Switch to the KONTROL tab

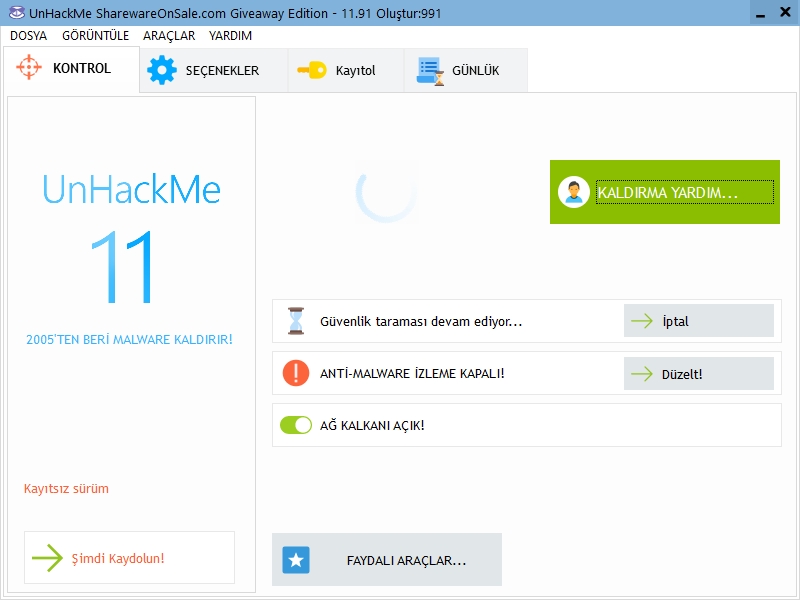(71, 69)
